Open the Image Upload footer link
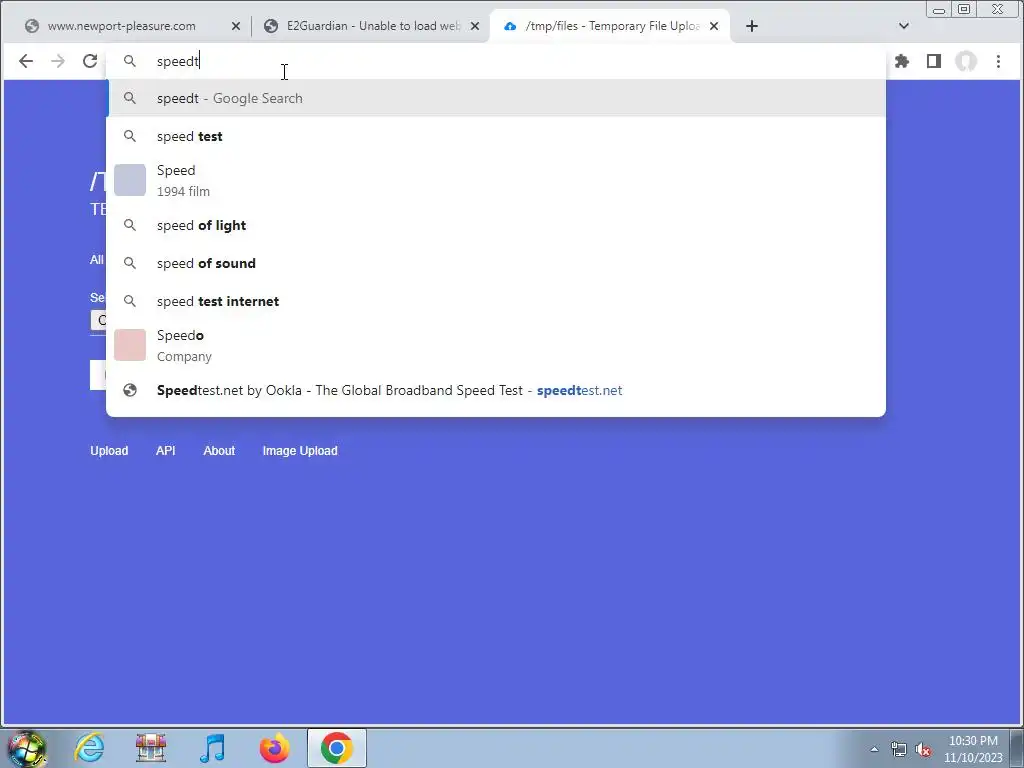 coord(300,451)
